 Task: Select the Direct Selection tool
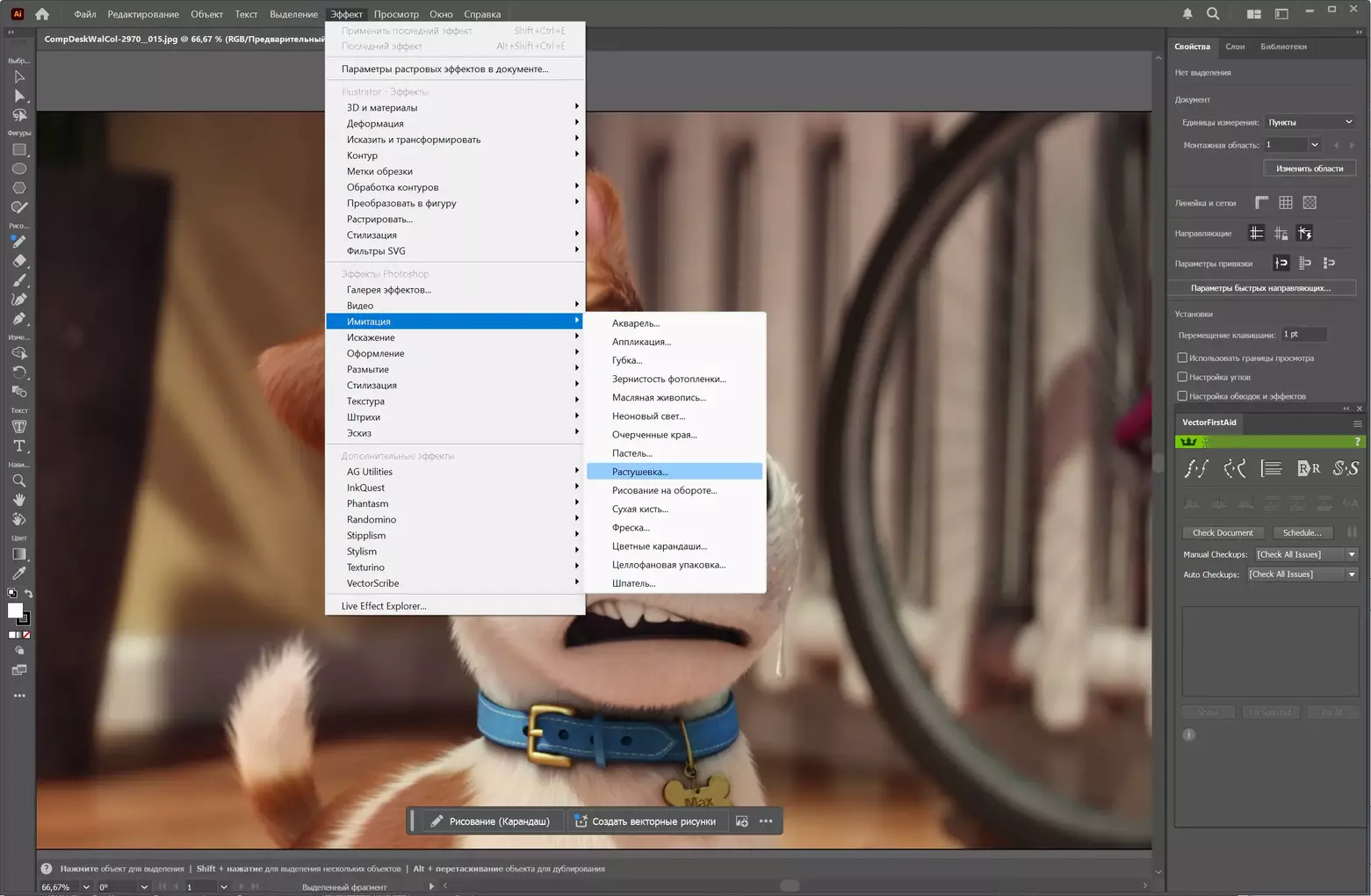click(19, 96)
